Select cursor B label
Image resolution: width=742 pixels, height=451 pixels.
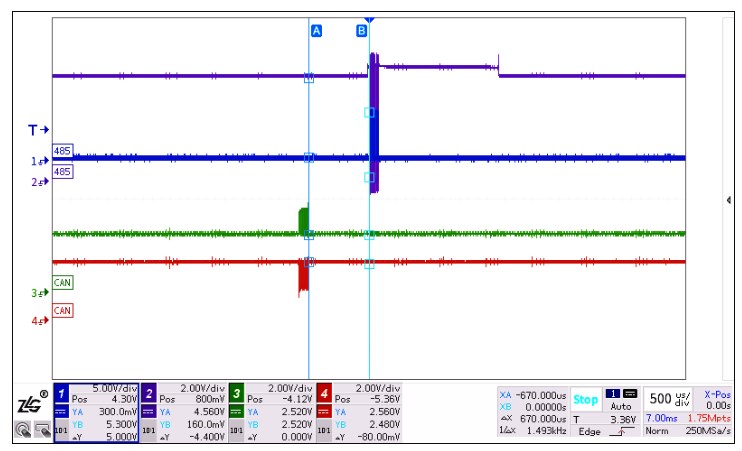click(x=362, y=31)
